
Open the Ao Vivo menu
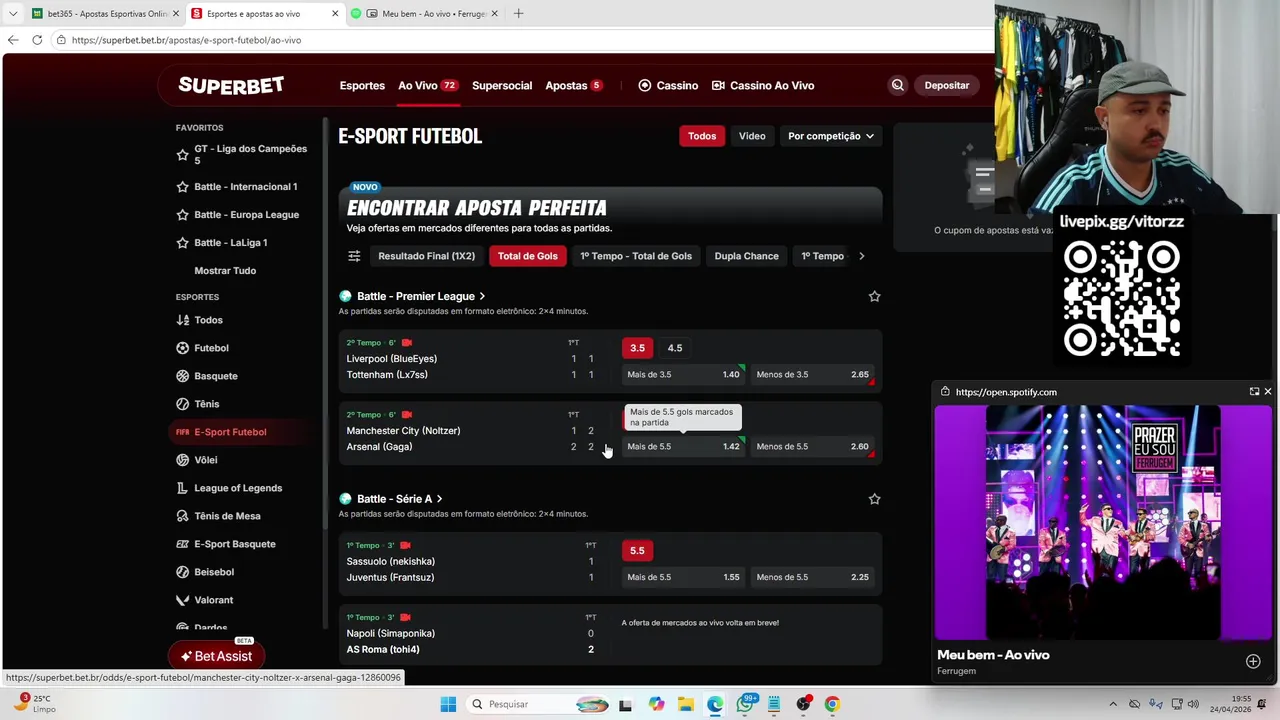(x=428, y=86)
